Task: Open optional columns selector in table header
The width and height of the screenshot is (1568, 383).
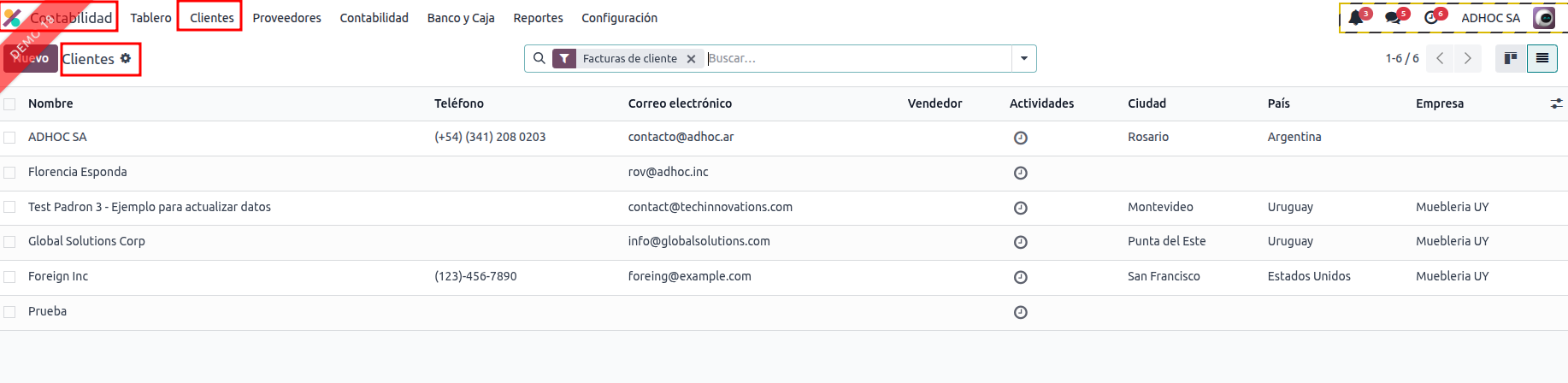Action: coord(1556,103)
